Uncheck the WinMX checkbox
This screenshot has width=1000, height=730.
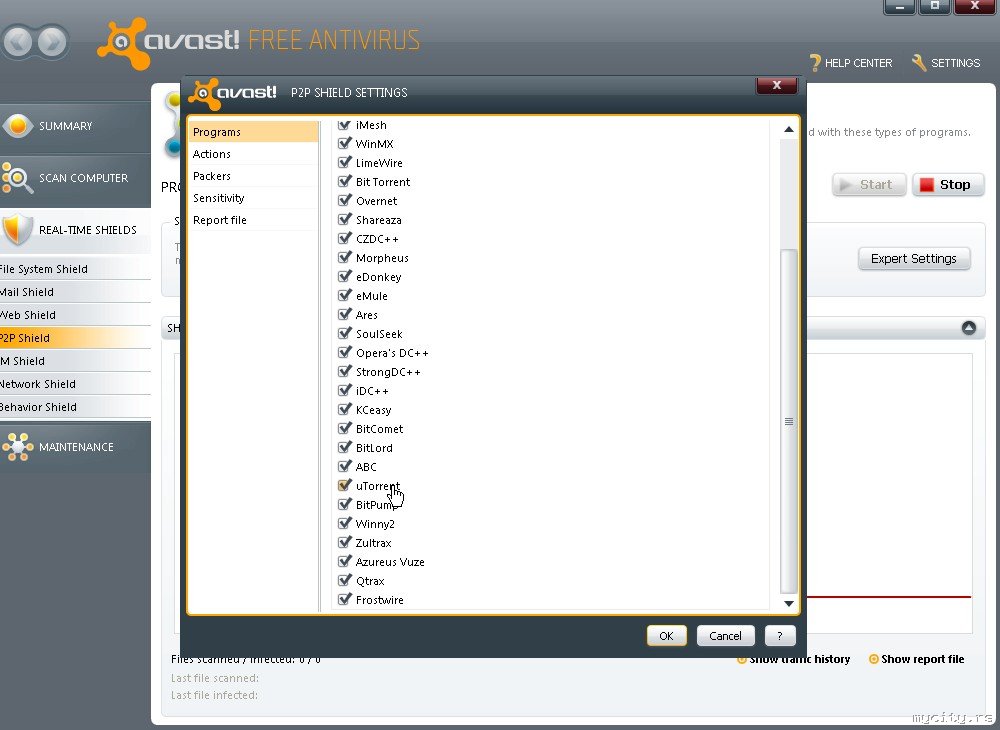coord(345,143)
